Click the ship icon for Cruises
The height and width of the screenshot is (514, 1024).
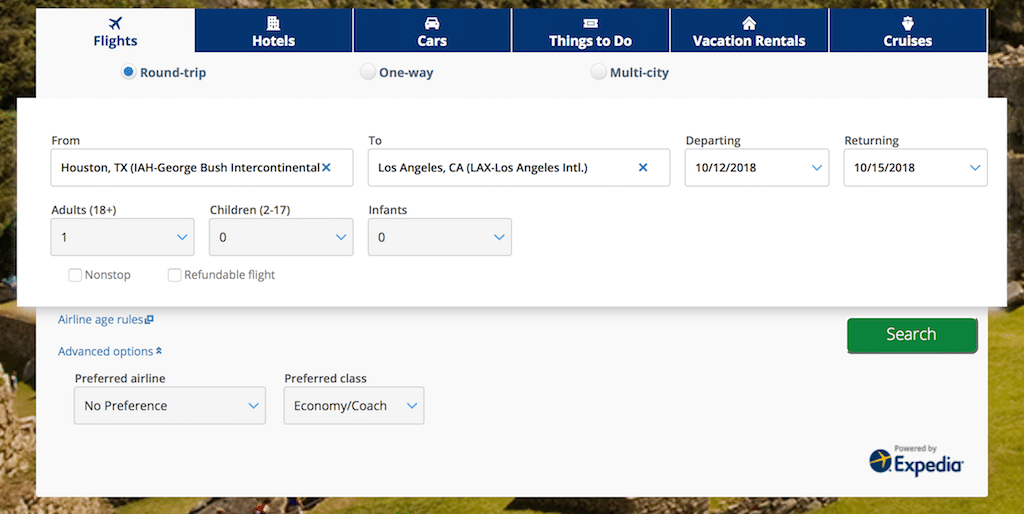[x=907, y=23]
